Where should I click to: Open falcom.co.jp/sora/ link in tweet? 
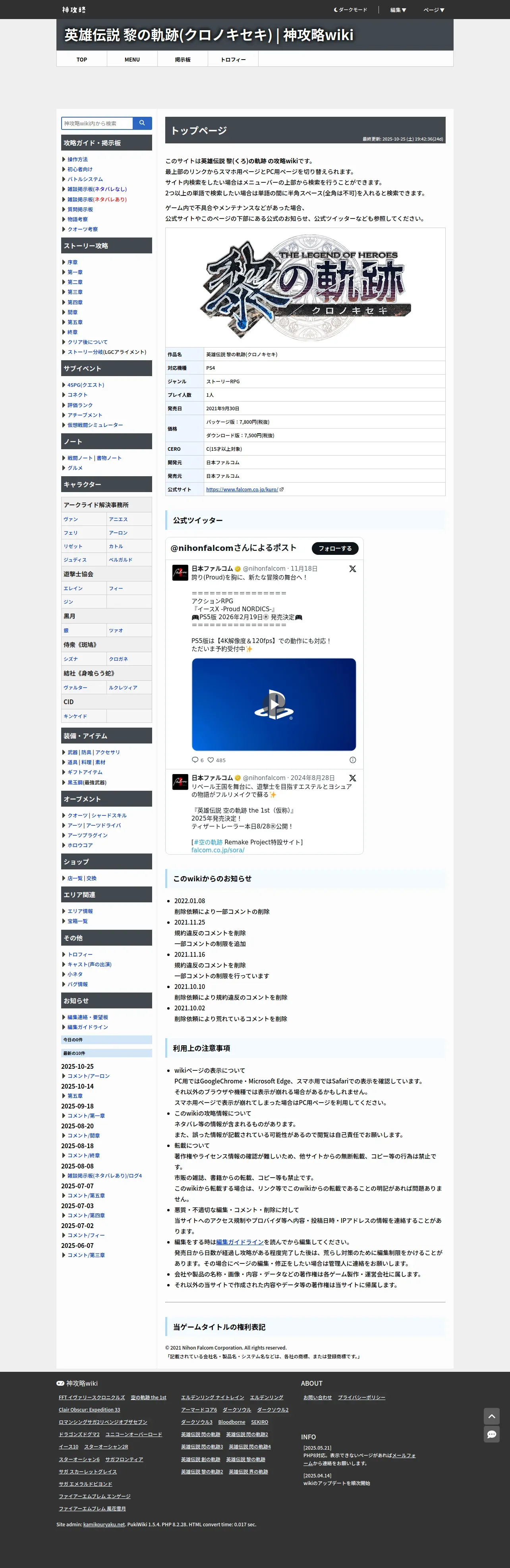point(218,850)
